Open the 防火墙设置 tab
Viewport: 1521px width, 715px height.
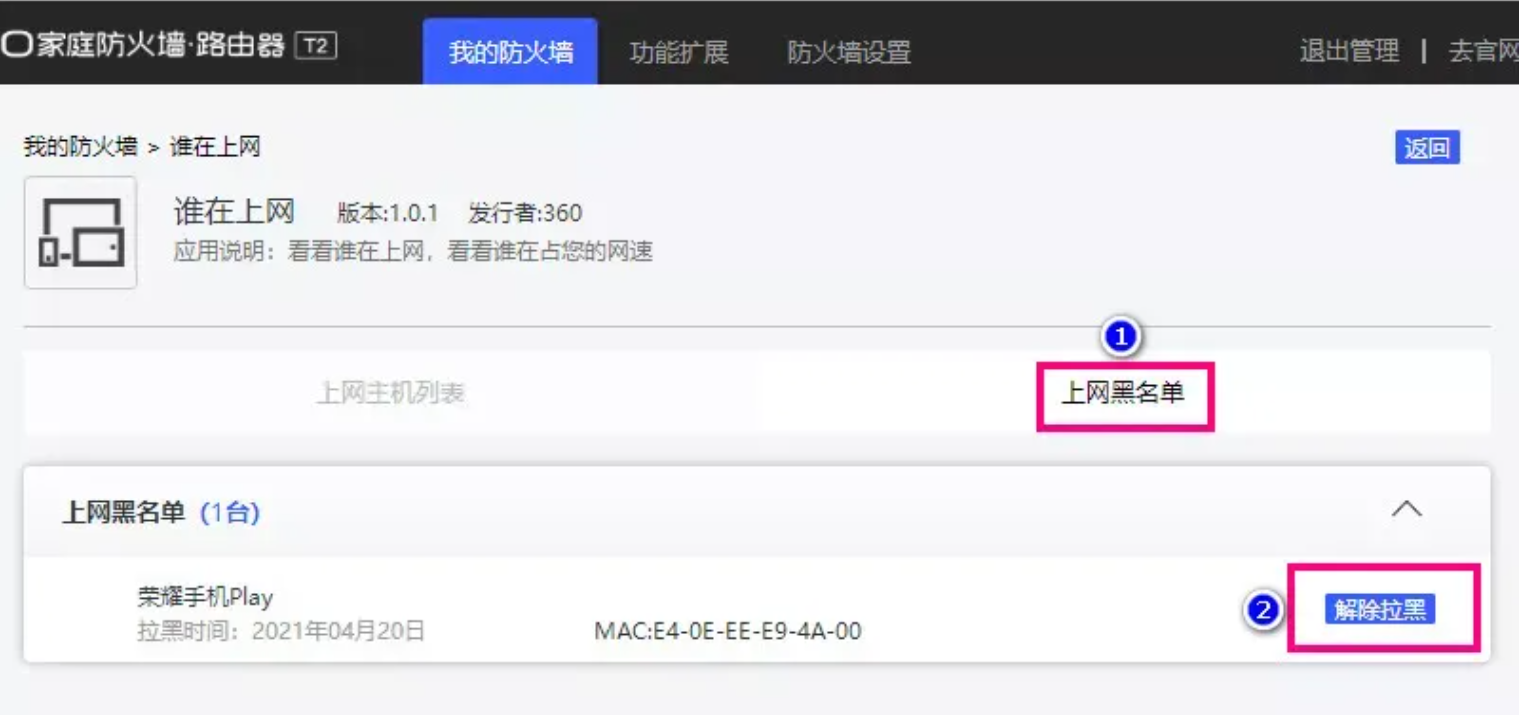click(x=849, y=51)
